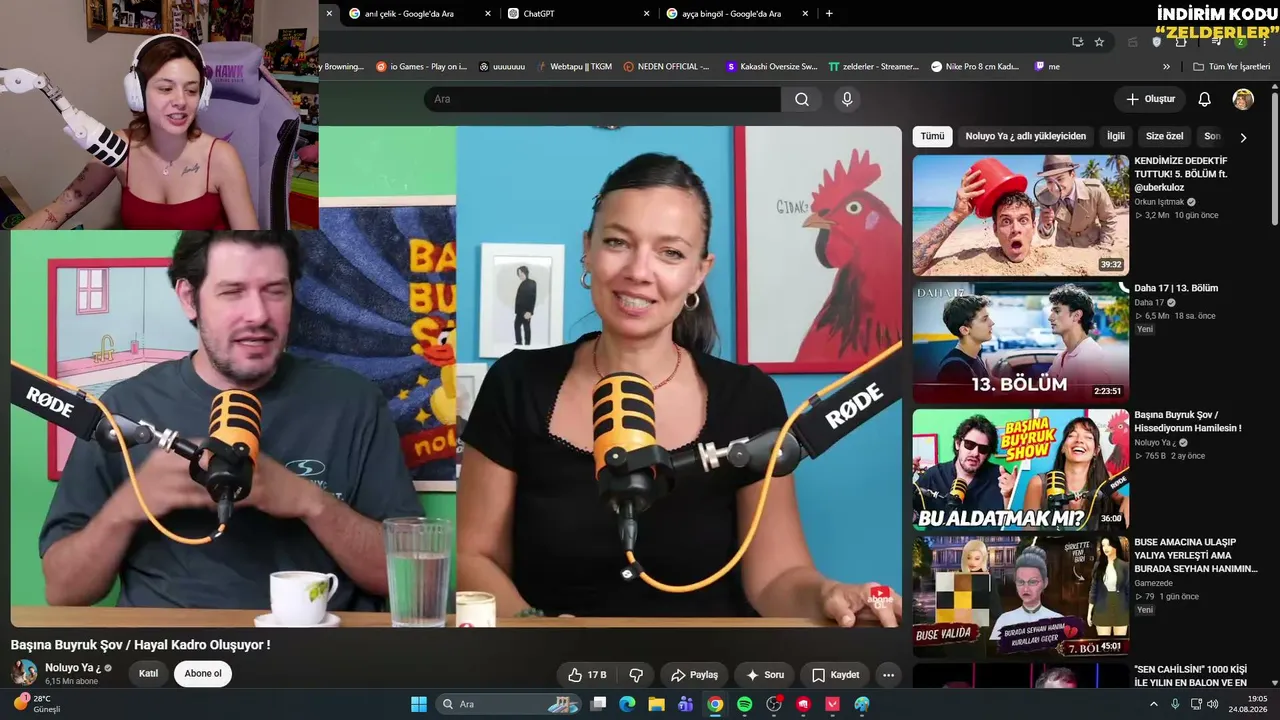Image resolution: width=1280 pixels, height=720 pixels.
Task: Show hidden system tray icons
Action: click(1155, 704)
